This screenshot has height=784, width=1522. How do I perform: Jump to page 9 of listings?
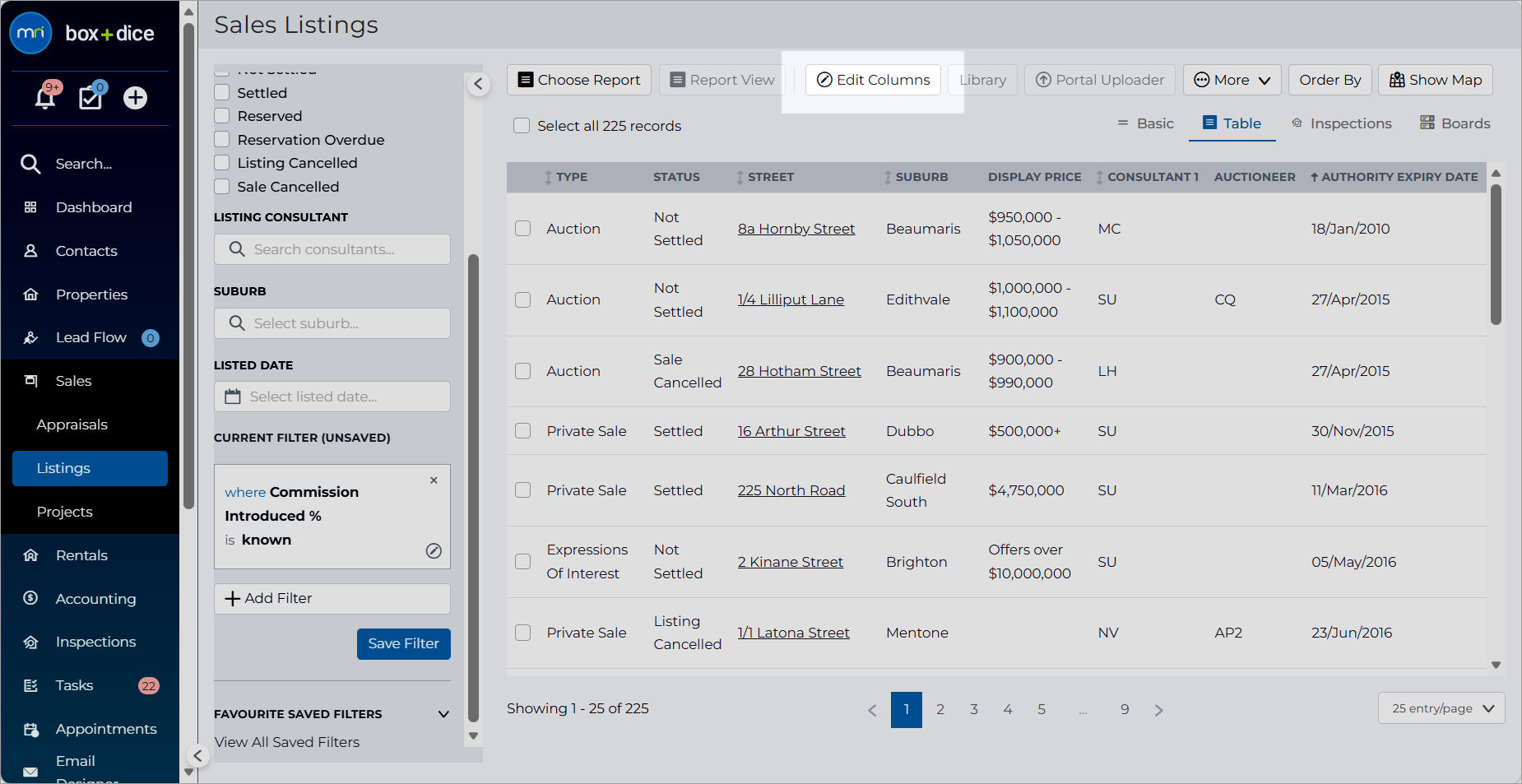click(x=1125, y=710)
